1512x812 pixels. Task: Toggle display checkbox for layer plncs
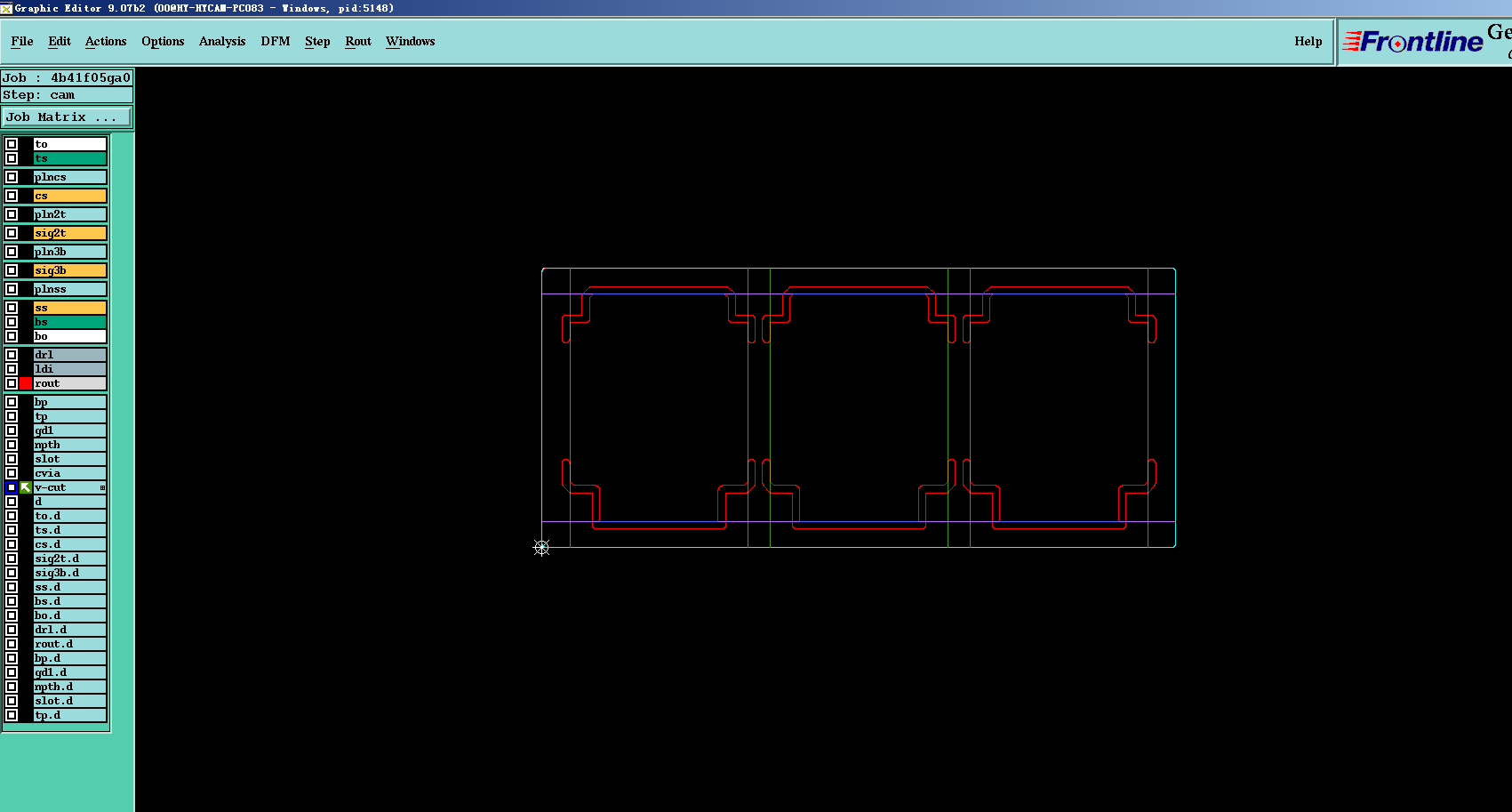pos(12,177)
